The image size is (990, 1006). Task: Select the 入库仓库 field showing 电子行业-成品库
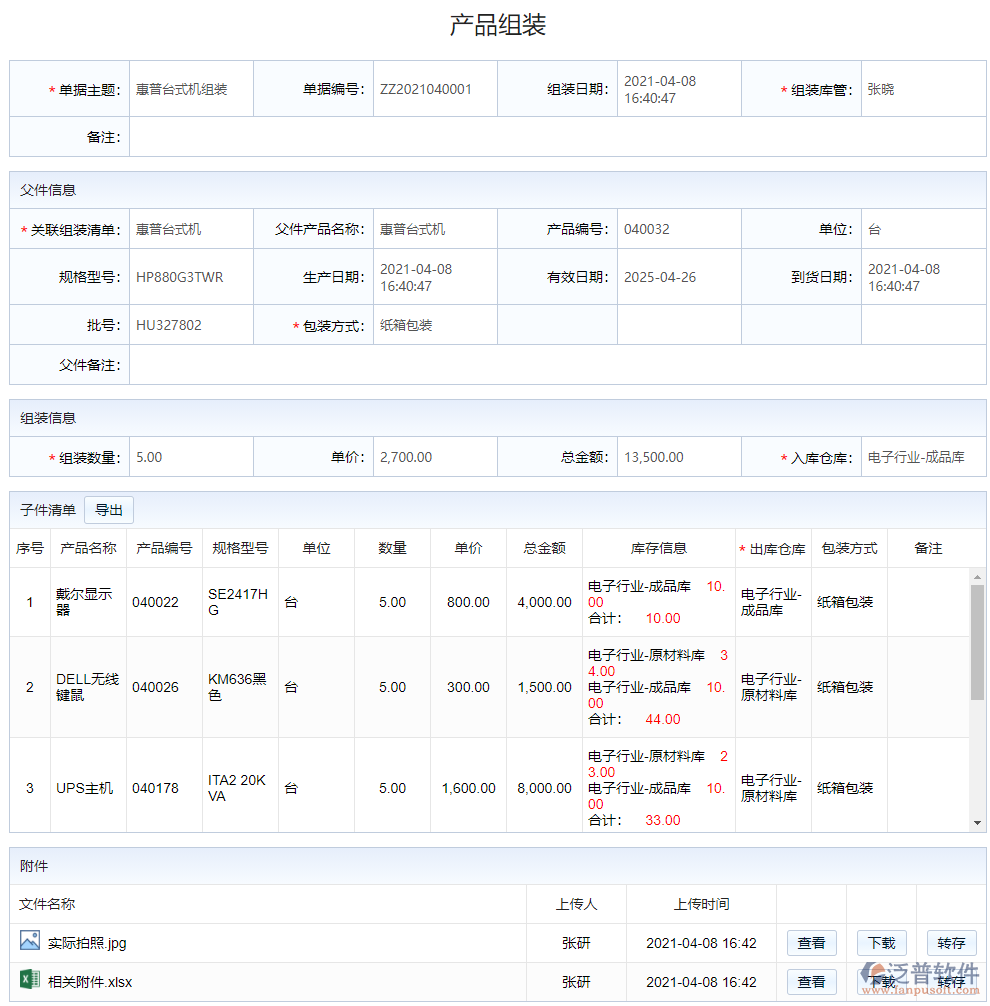tap(920, 456)
